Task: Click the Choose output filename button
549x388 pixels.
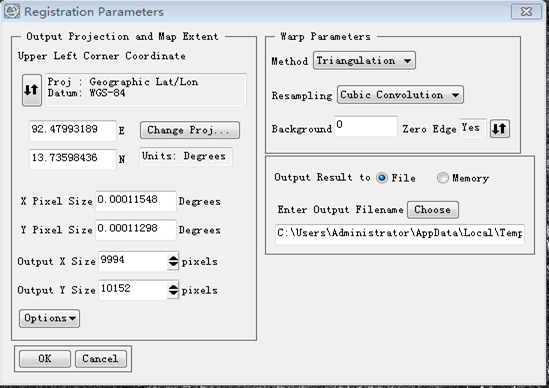Action: [433, 209]
